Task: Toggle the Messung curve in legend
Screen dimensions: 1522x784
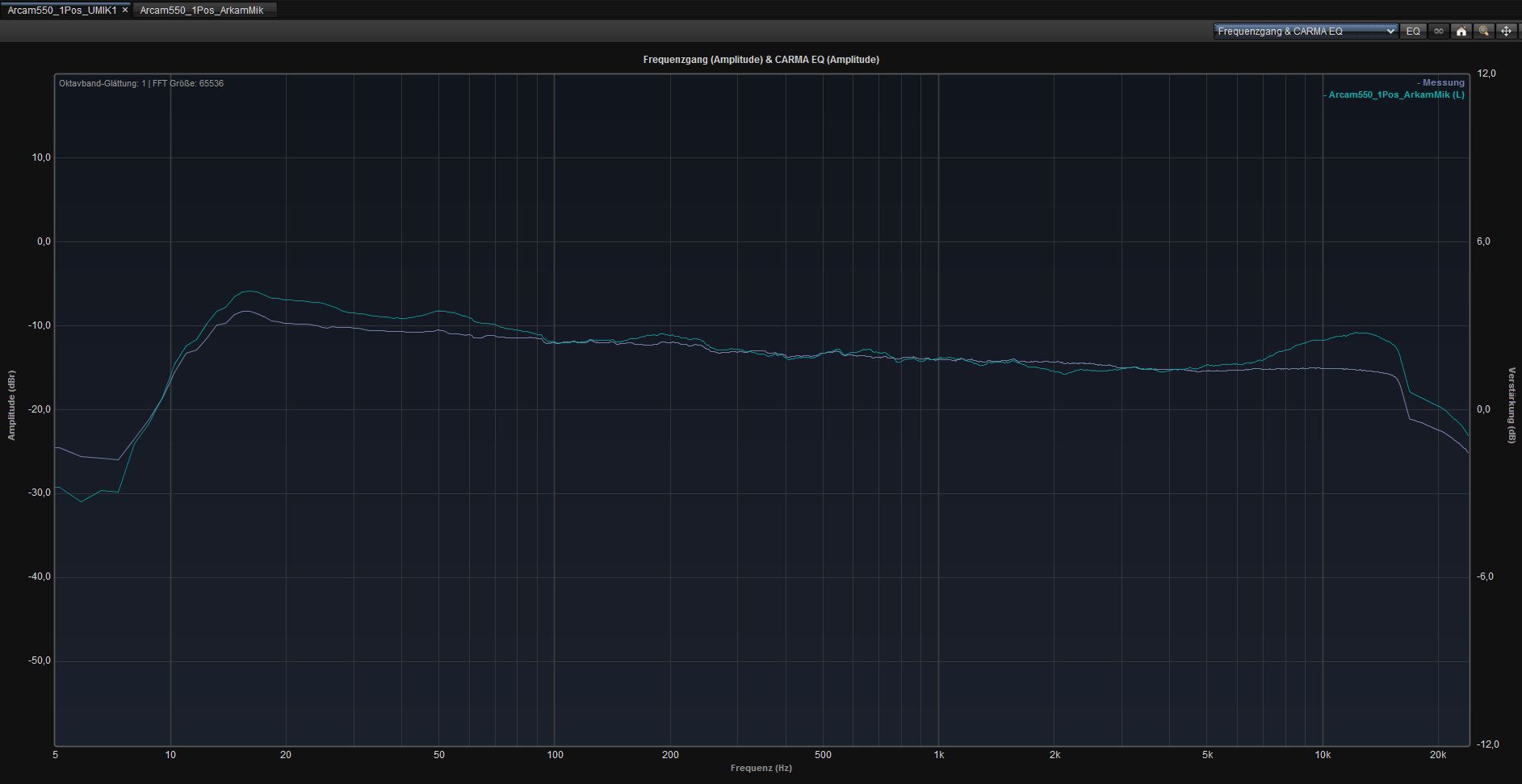Action: (1442, 82)
